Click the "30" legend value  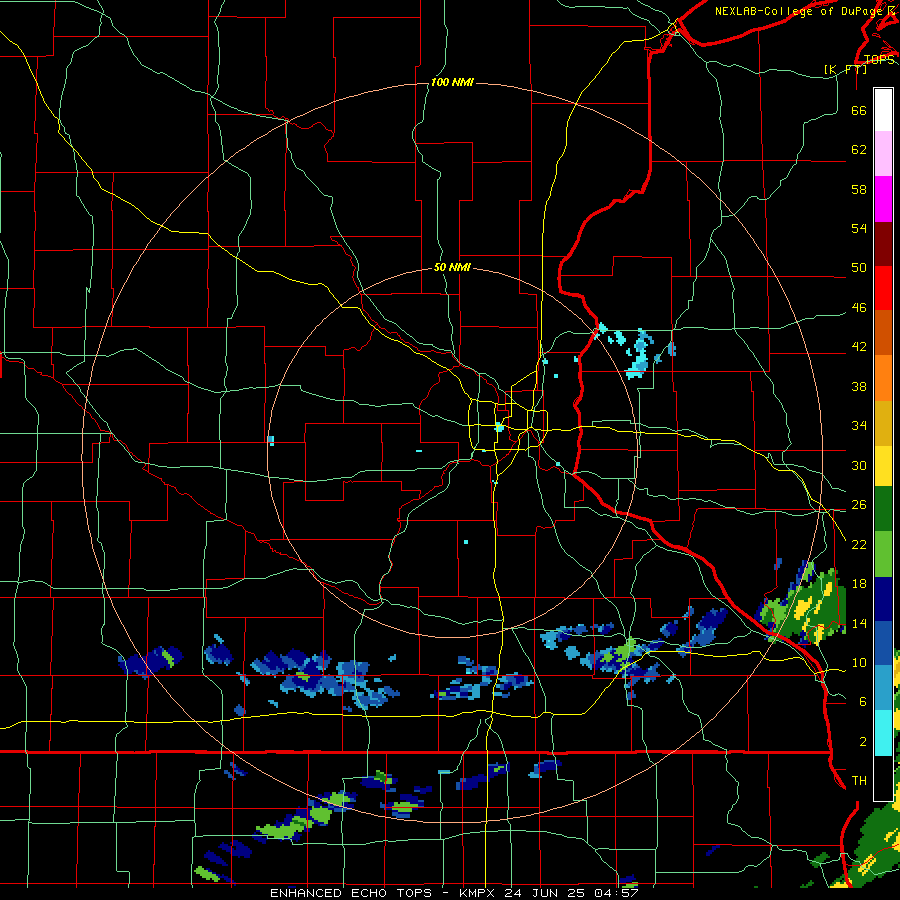click(x=859, y=465)
